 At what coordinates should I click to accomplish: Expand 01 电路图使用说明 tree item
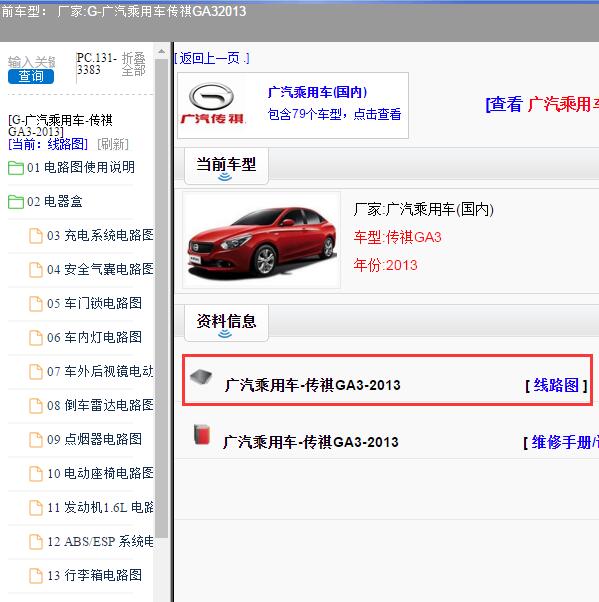coord(81,167)
